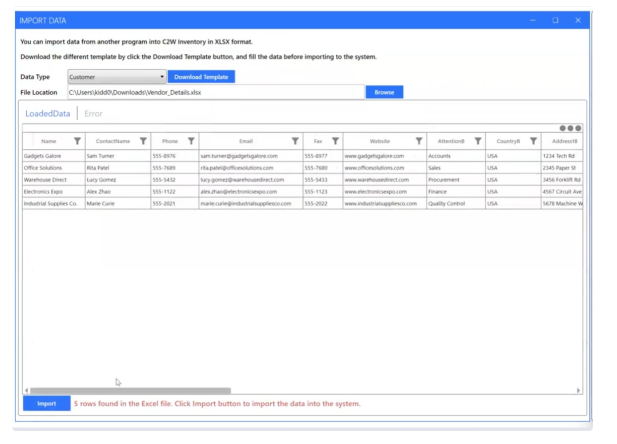Switch to the Error tab

click(x=93, y=114)
